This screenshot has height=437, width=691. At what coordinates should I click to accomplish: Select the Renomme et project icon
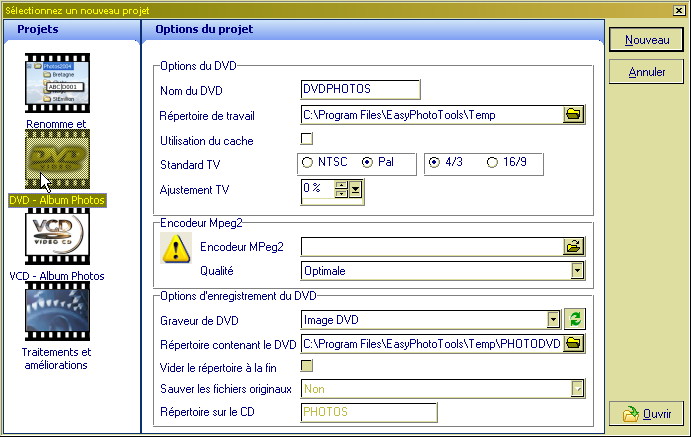64,85
